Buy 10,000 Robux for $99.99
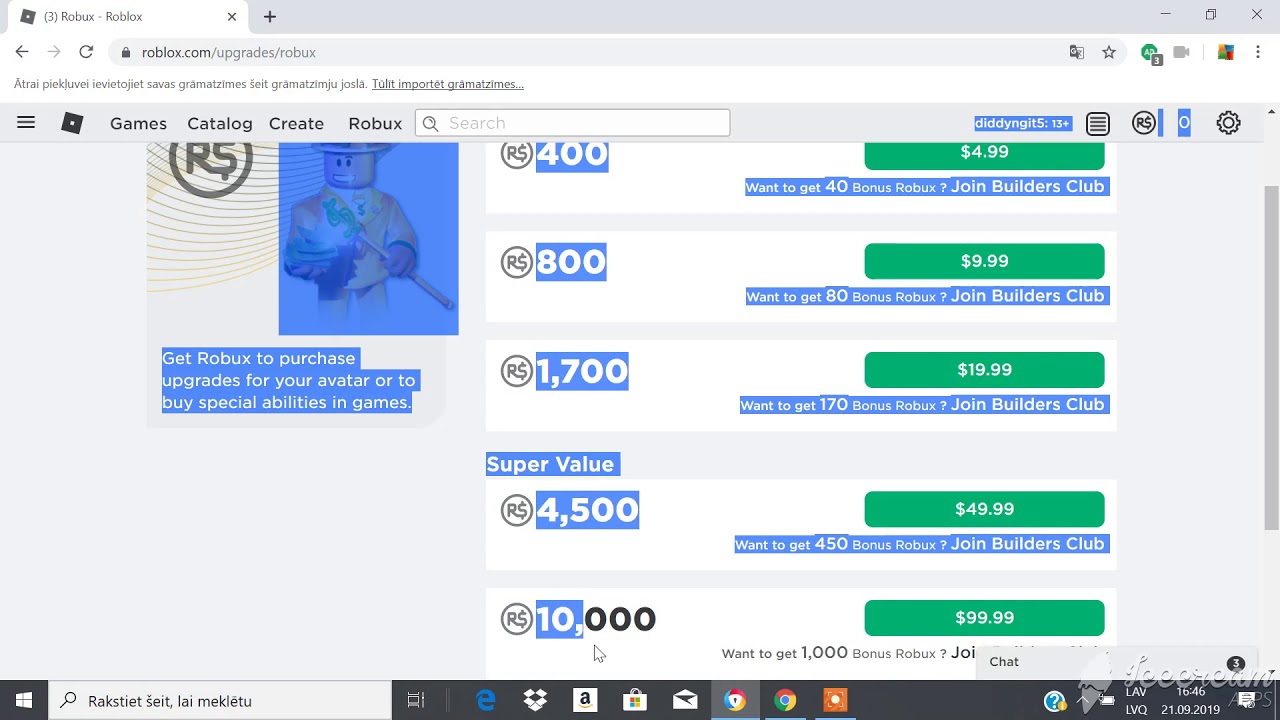This screenshot has width=1280, height=720. pyautogui.click(x=984, y=618)
